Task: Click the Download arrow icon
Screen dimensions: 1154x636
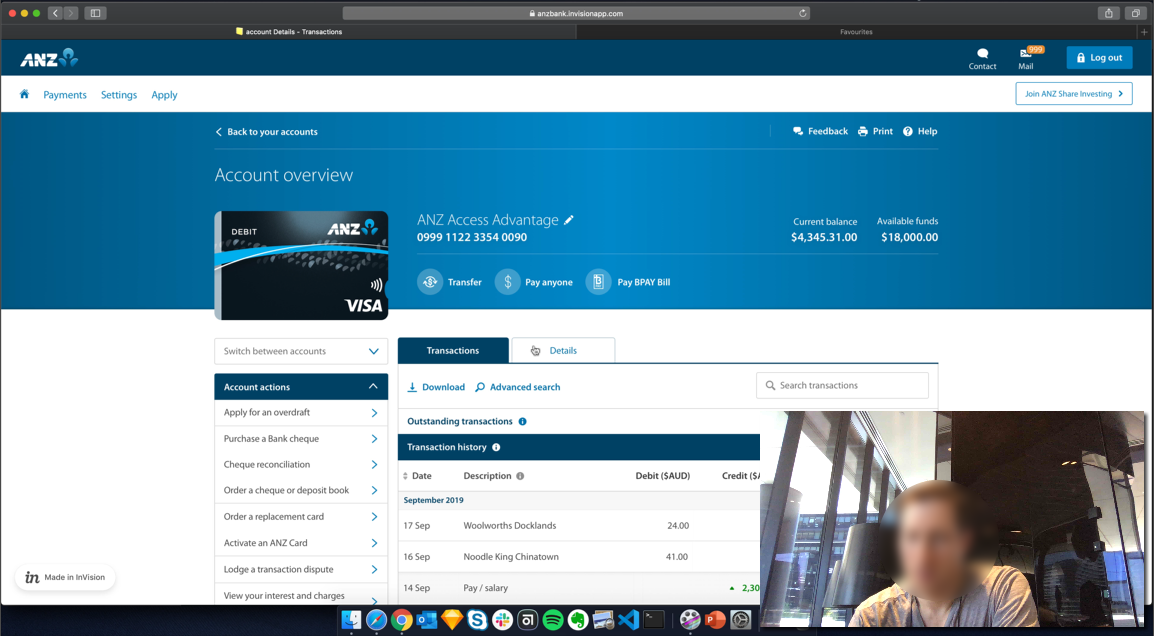Action: 412,386
